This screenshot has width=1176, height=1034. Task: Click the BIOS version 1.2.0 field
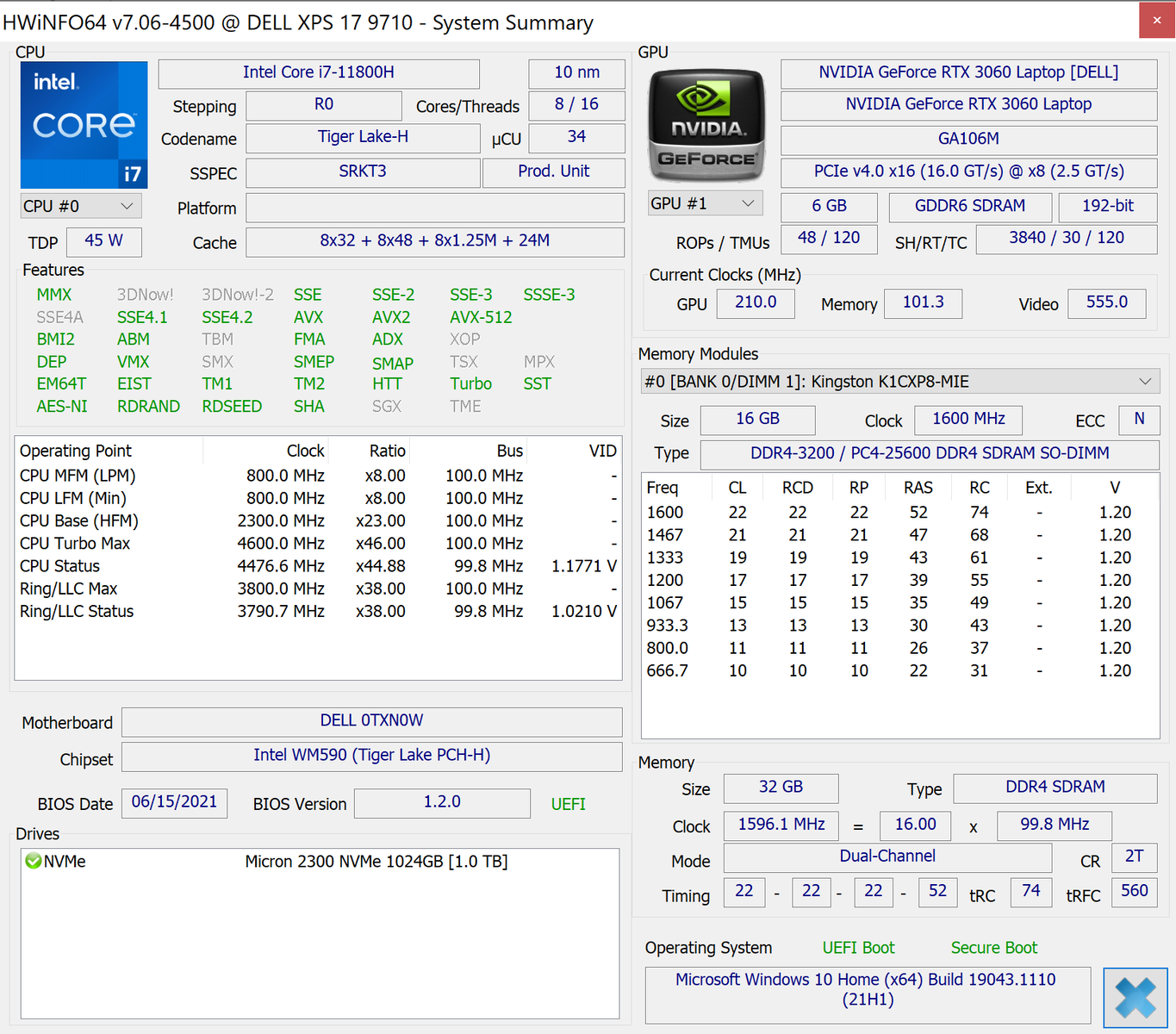coord(442,802)
